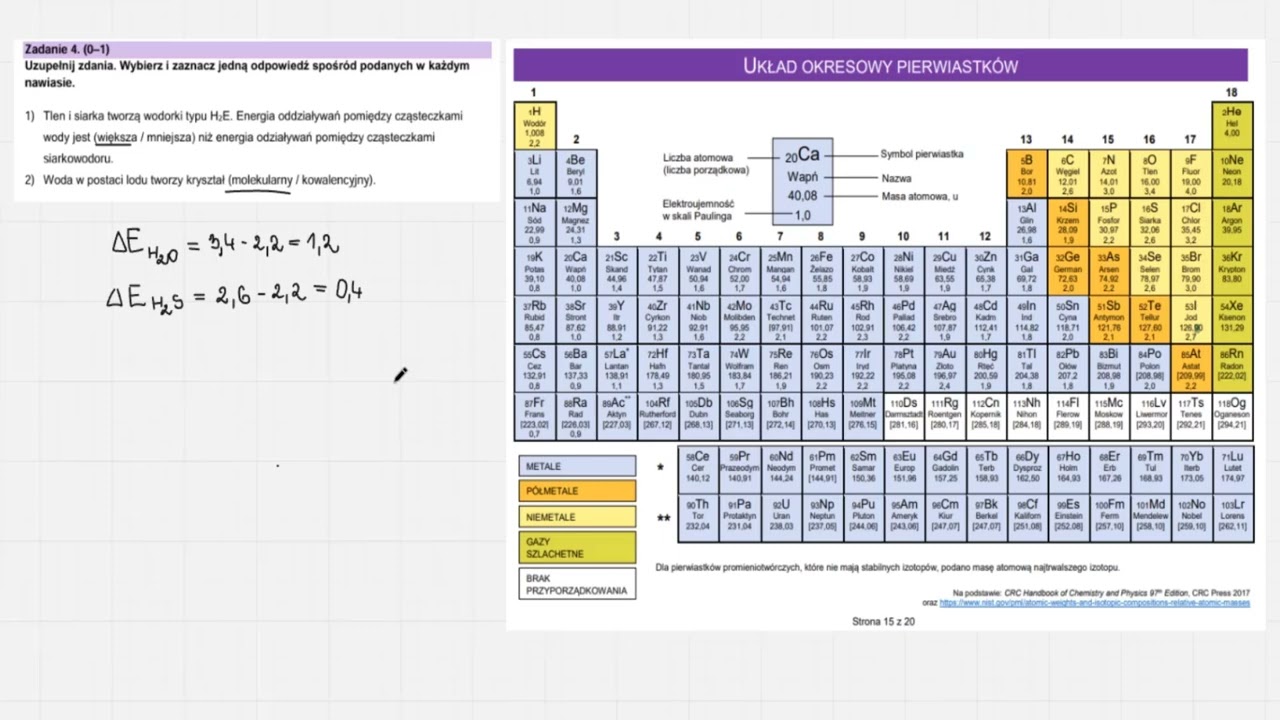The image size is (1280, 720).
Task: Click the Lutet (Lu) element cell
Action: coord(1232,470)
